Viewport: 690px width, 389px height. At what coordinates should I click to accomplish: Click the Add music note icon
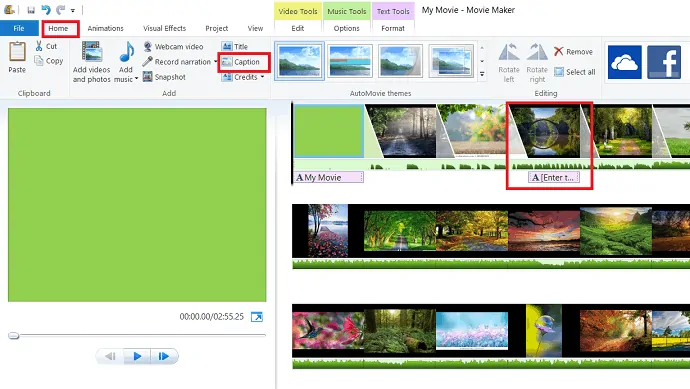pos(127,52)
